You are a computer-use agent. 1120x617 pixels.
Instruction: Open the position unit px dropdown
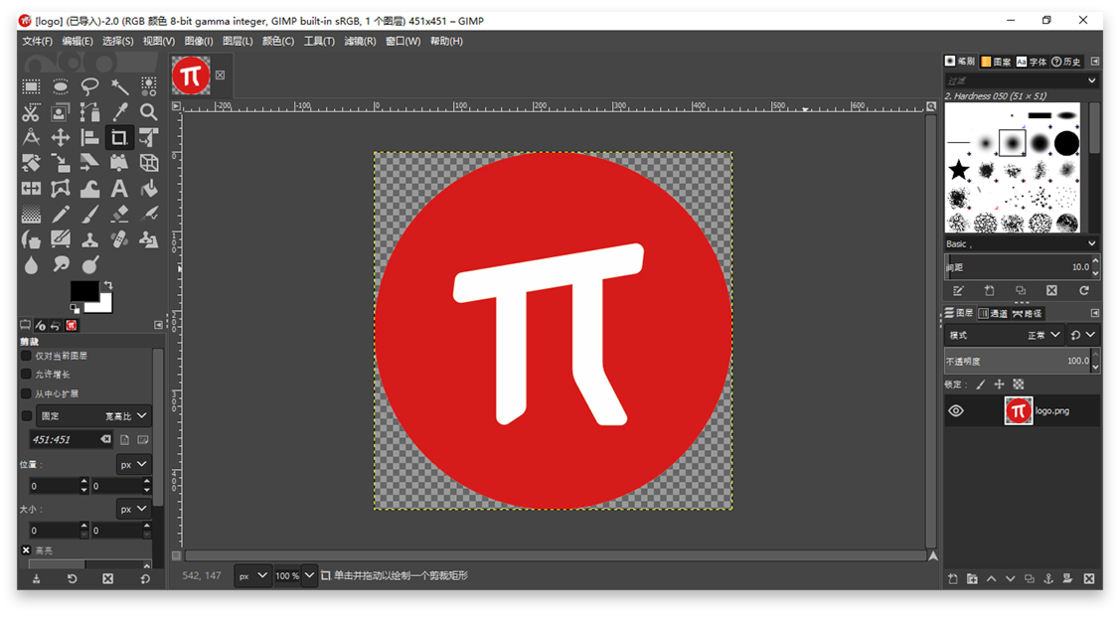coord(134,464)
